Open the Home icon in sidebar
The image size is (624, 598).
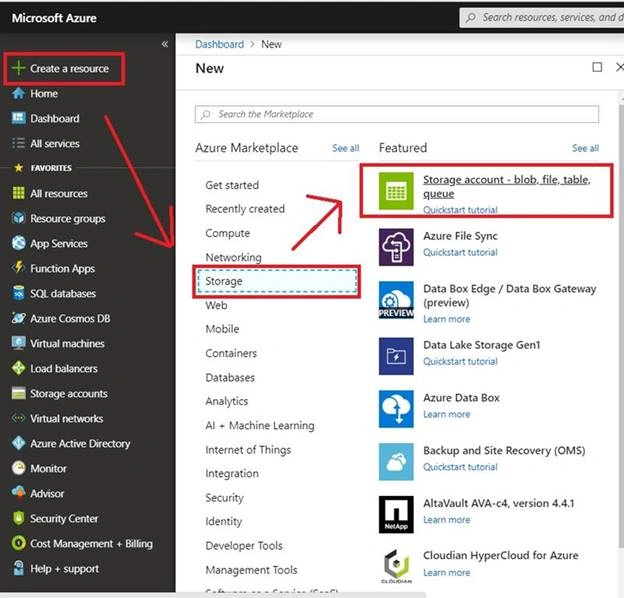click(x=18, y=93)
